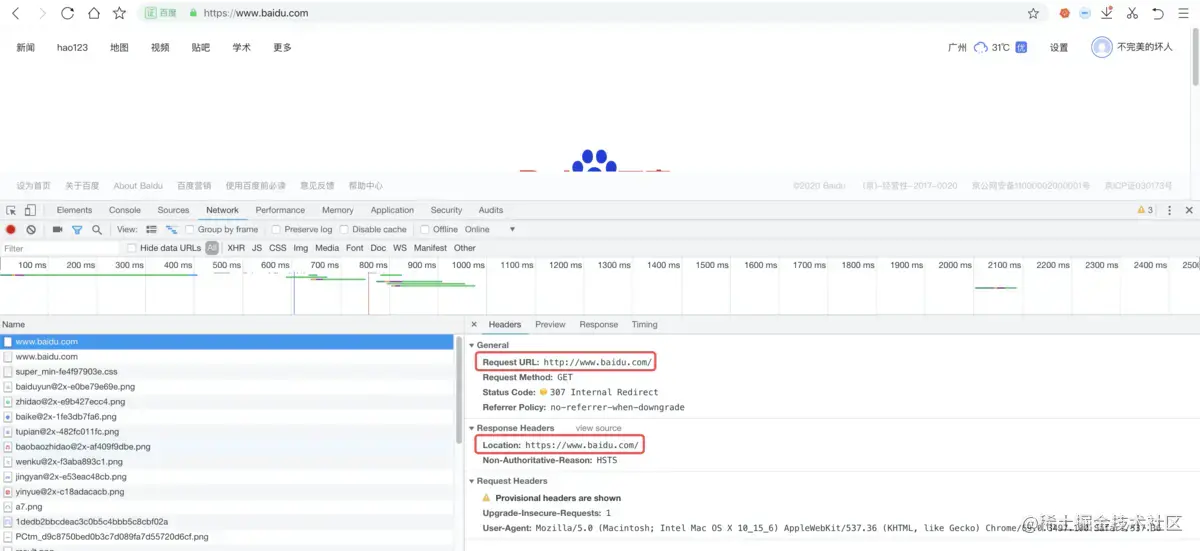Screen dimensions: 1200x551
Task: Click the red record network log button
Action: pos(11,230)
